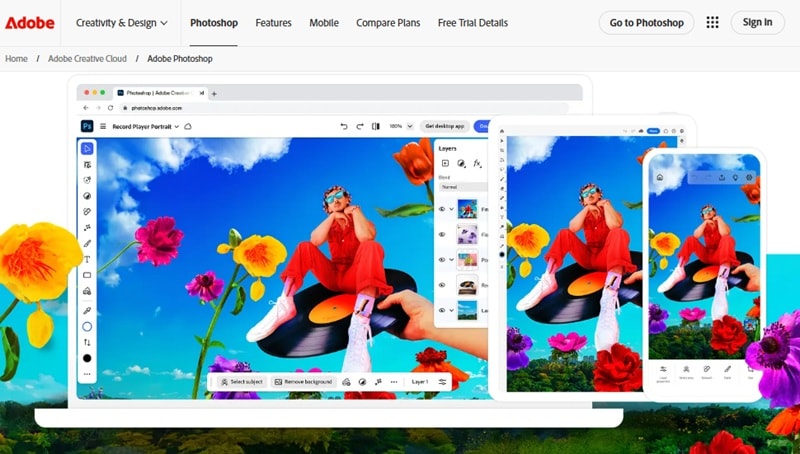The height and width of the screenshot is (454, 800).
Task: Click the add layer icon in Layers panel
Action: 445,163
